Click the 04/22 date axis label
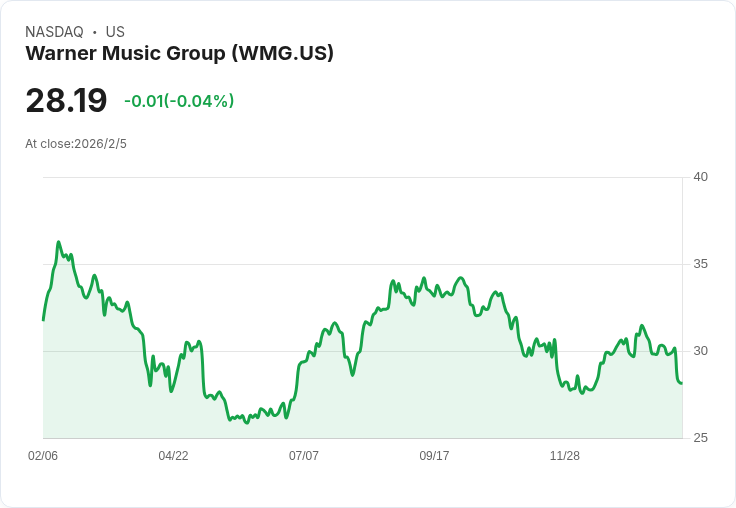The width and height of the screenshot is (736, 508). (173, 456)
